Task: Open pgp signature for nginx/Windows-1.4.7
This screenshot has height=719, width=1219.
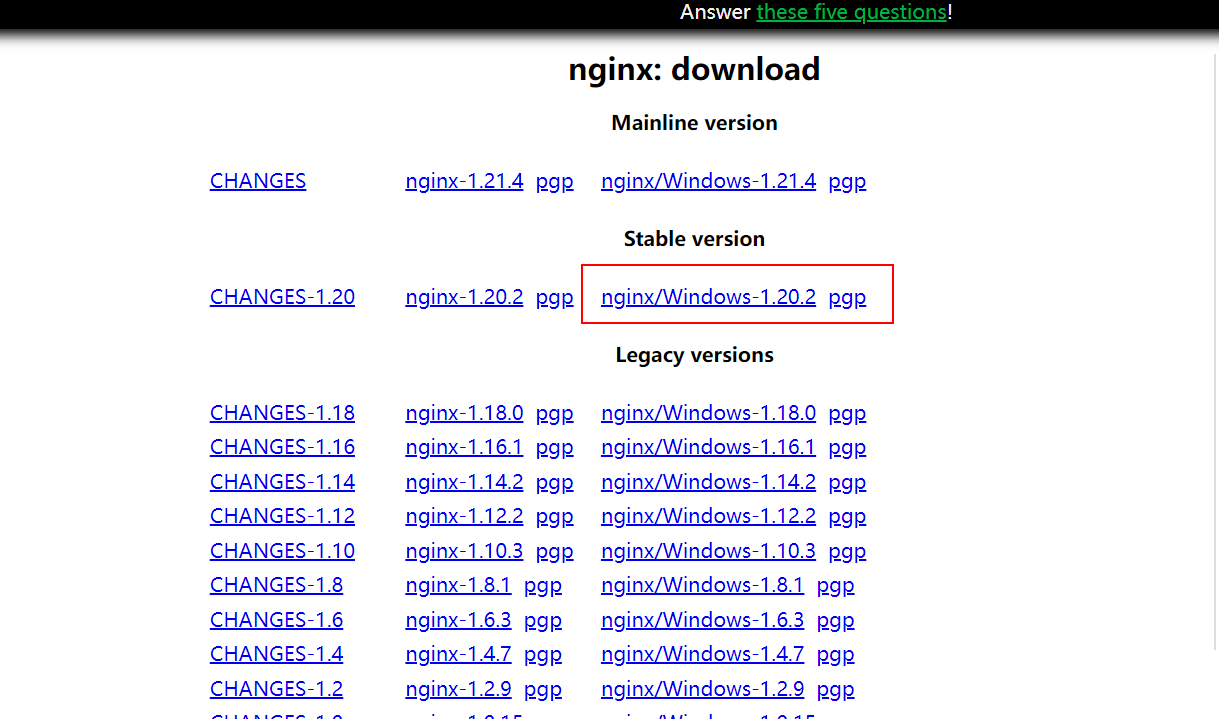Action: pos(835,655)
